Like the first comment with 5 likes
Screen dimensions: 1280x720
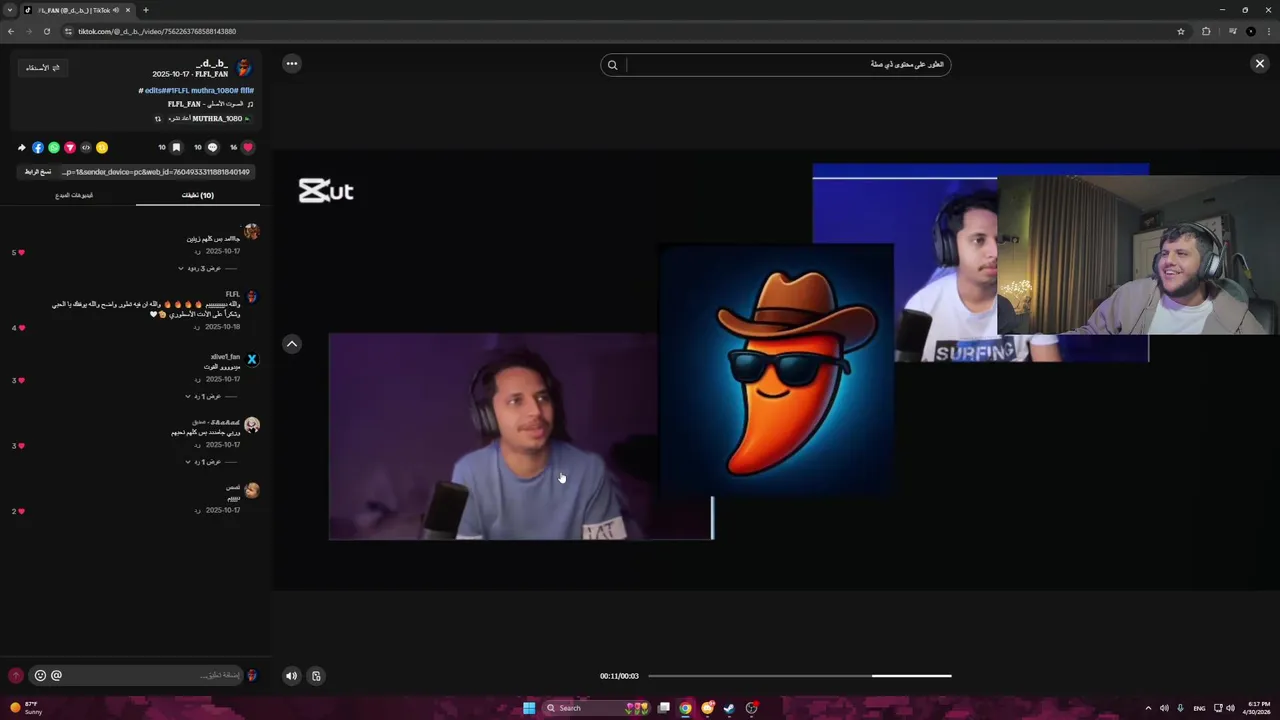point(21,252)
